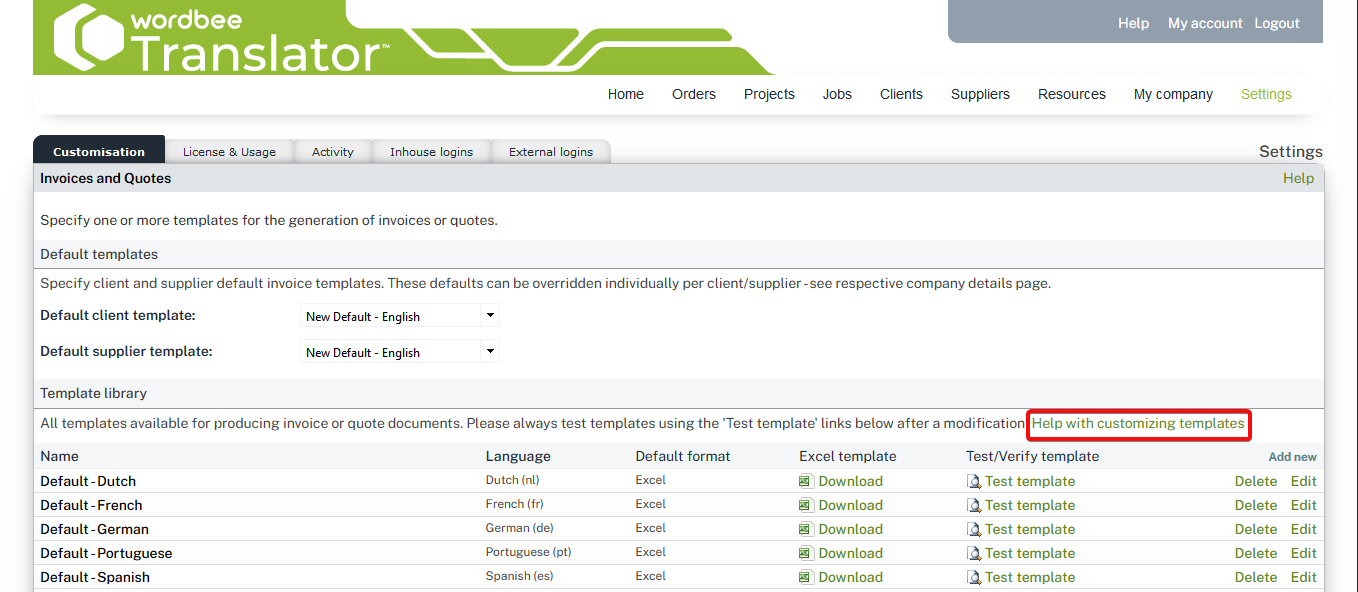Open the Inhouse logins tab

coord(431,152)
